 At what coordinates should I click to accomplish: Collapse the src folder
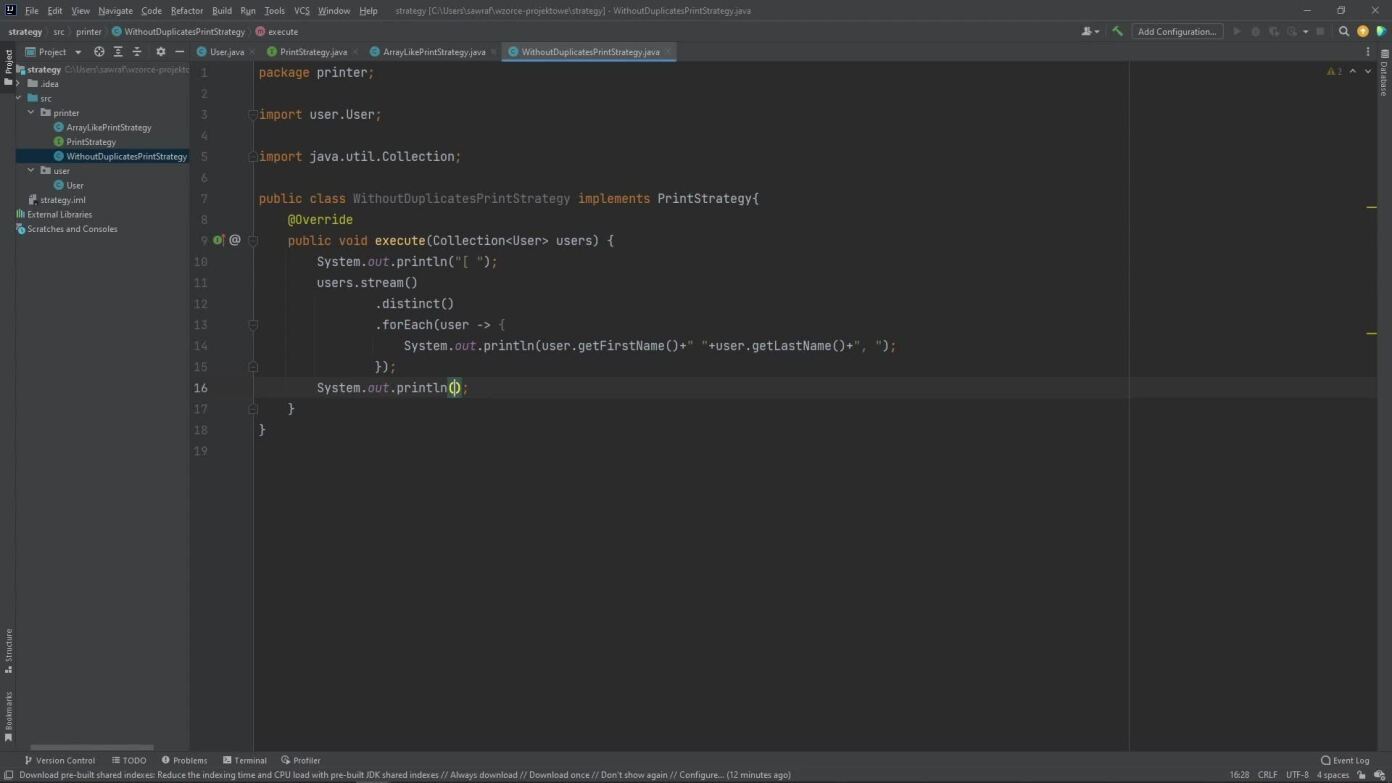click(19, 98)
